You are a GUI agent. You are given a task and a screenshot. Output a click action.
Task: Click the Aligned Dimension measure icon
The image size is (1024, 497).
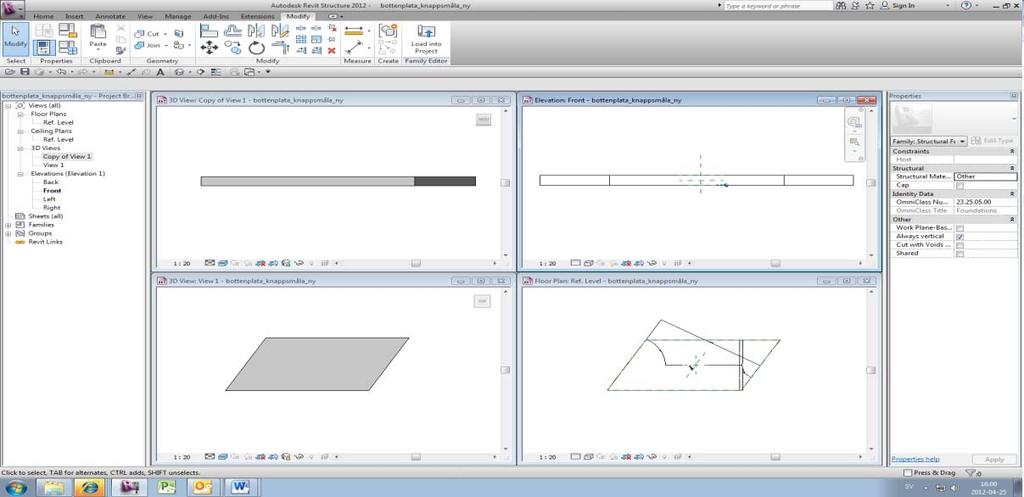tap(354, 31)
